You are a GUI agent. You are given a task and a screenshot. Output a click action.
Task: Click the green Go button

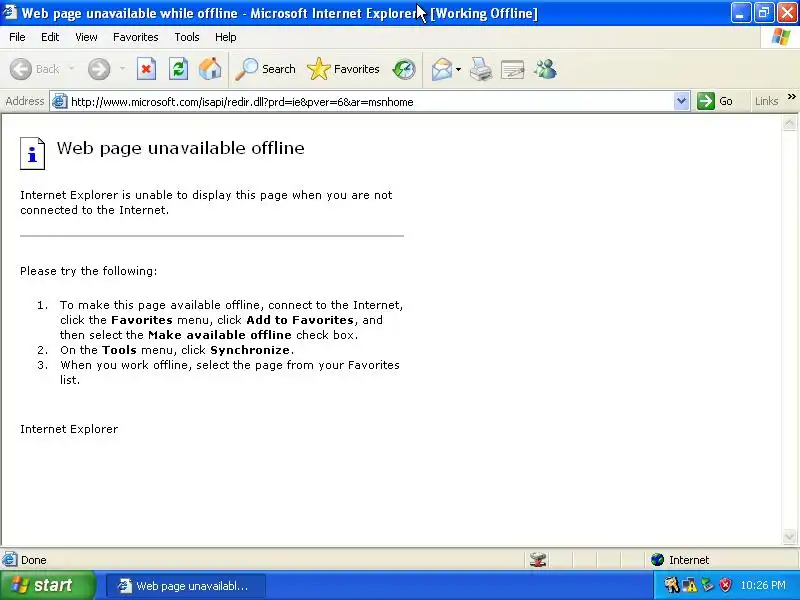click(715, 101)
